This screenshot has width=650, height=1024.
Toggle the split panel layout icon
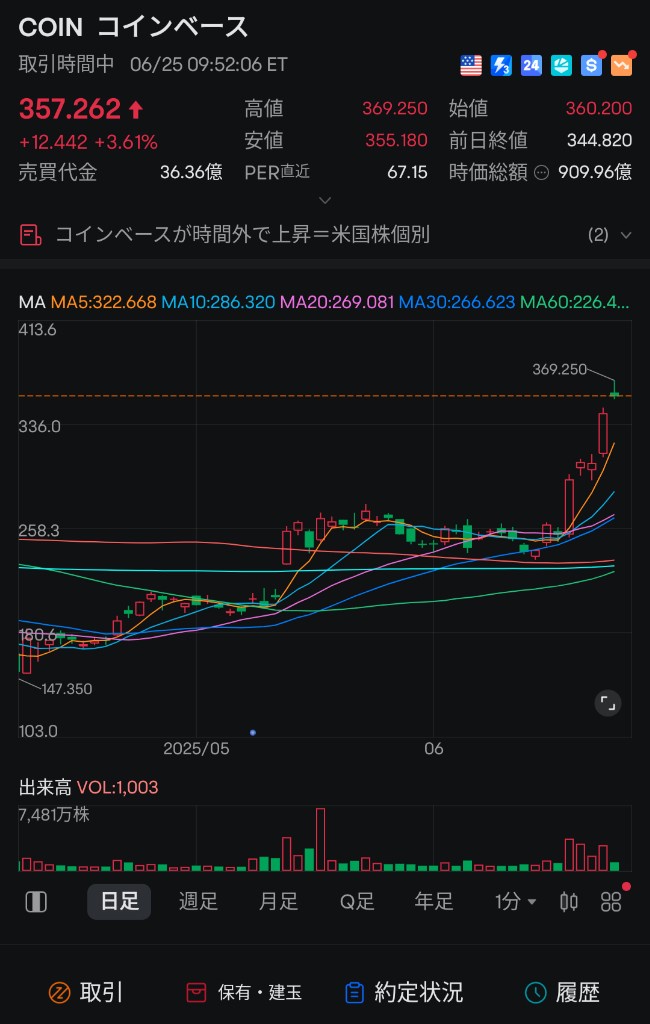(36, 902)
